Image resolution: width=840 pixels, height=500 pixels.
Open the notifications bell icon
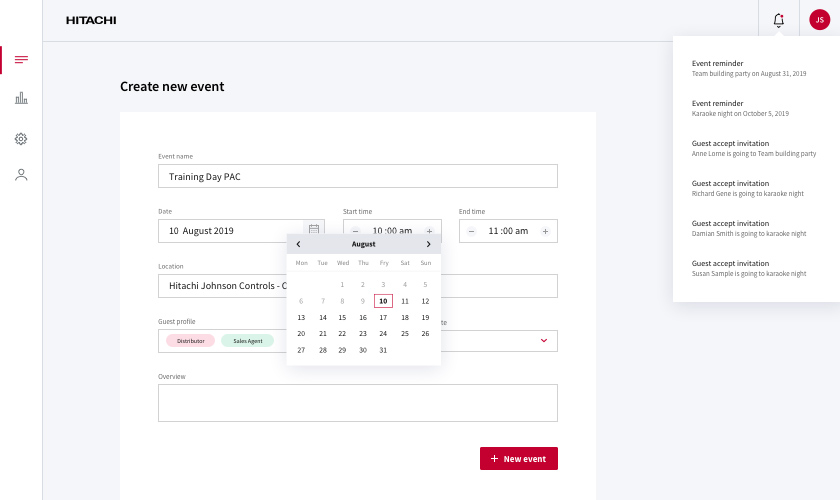coord(778,20)
